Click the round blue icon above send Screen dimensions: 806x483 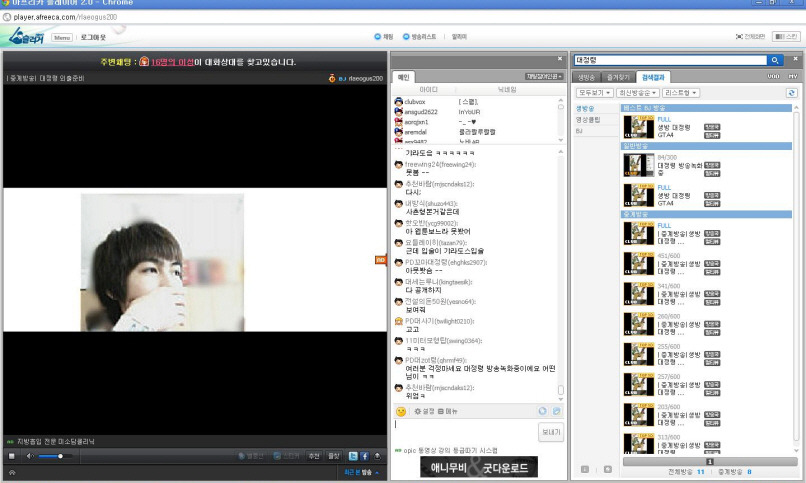pyautogui.click(x=542, y=411)
